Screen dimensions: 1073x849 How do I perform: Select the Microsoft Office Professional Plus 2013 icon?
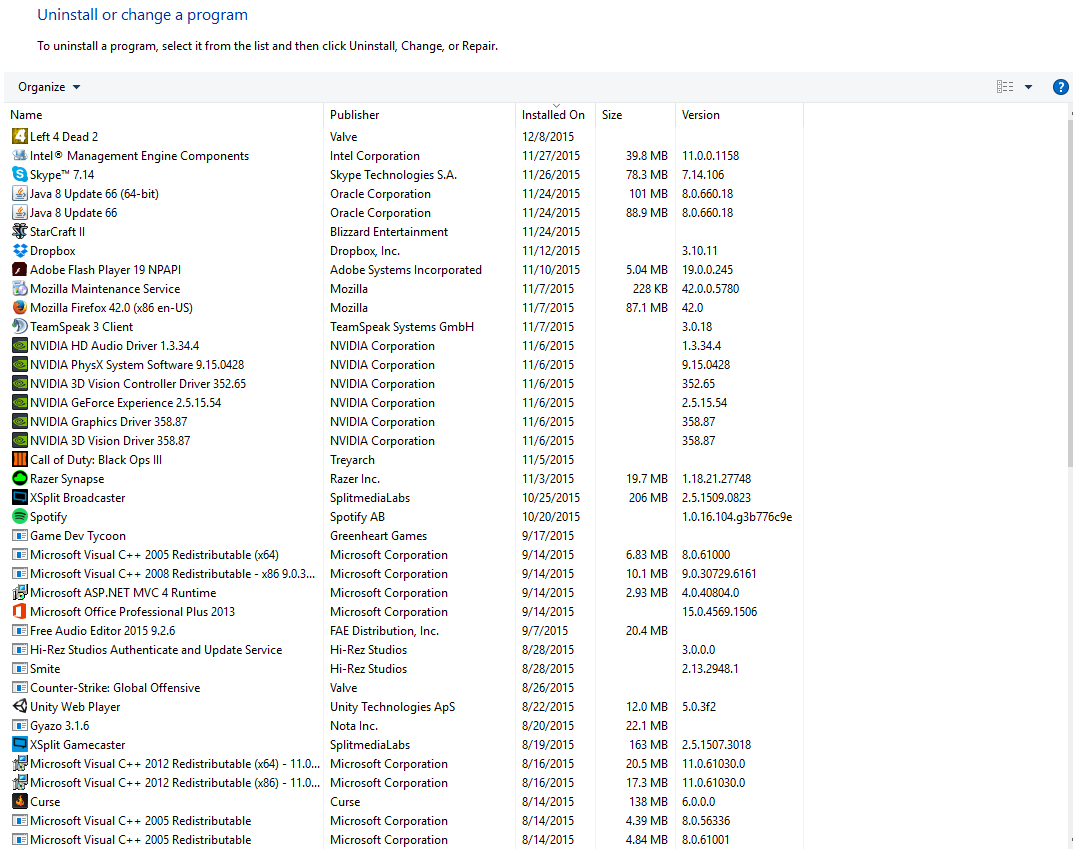point(20,612)
